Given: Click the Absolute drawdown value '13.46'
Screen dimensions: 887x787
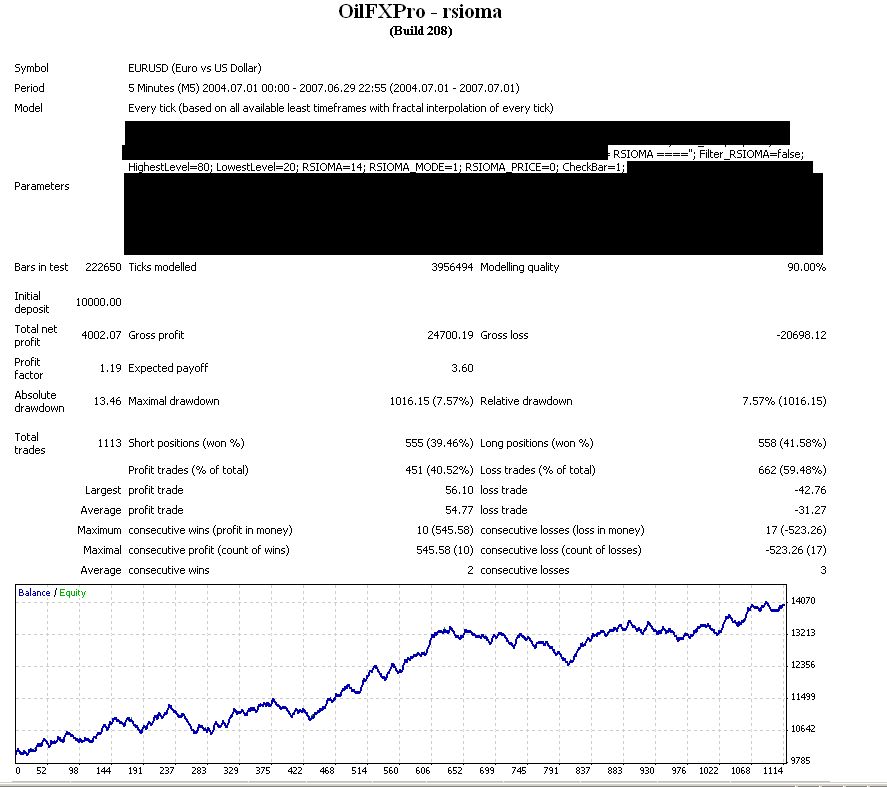Looking at the screenshot, I should click(107, 401).
